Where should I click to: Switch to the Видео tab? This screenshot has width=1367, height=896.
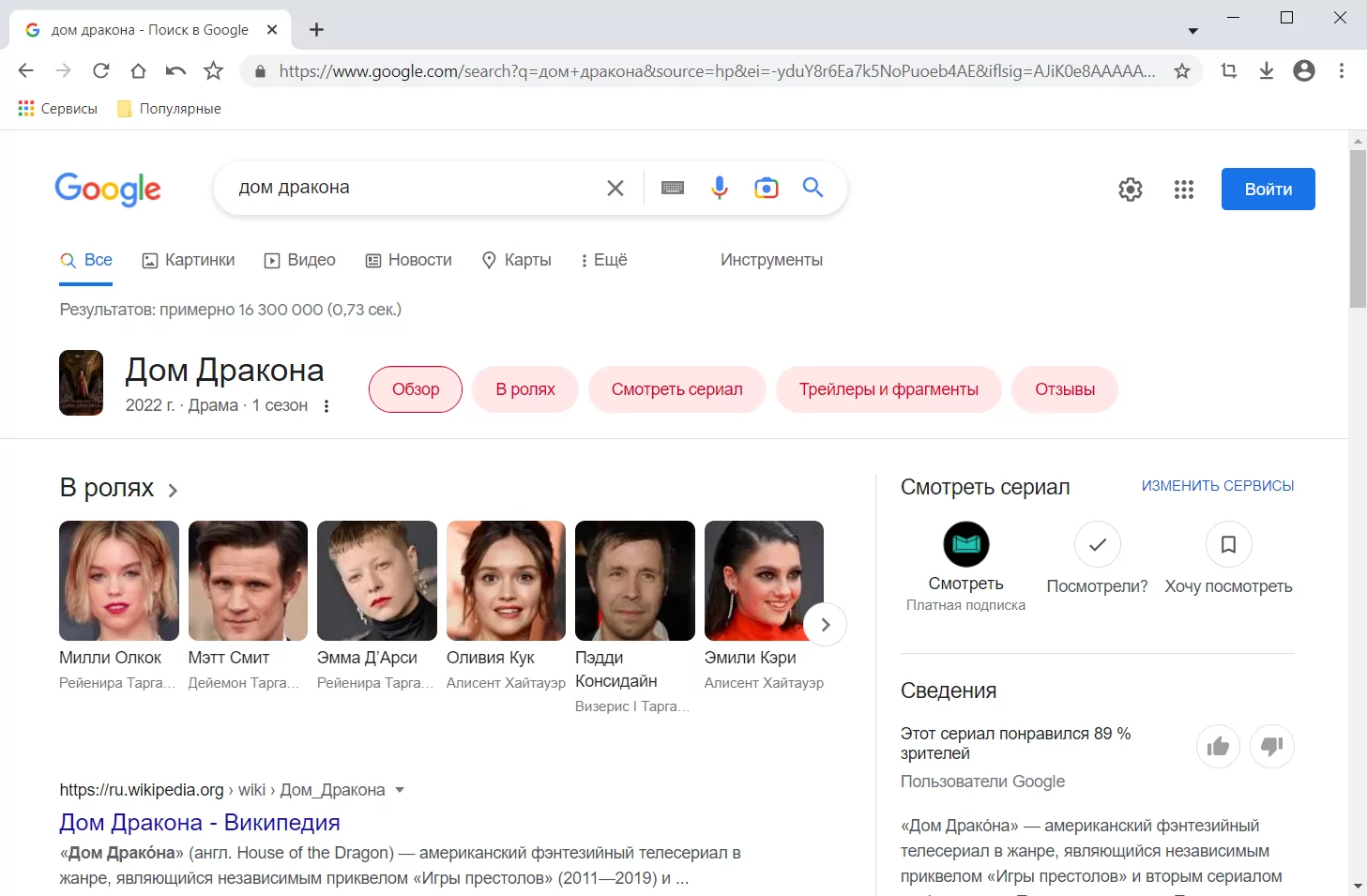[300, 260]
